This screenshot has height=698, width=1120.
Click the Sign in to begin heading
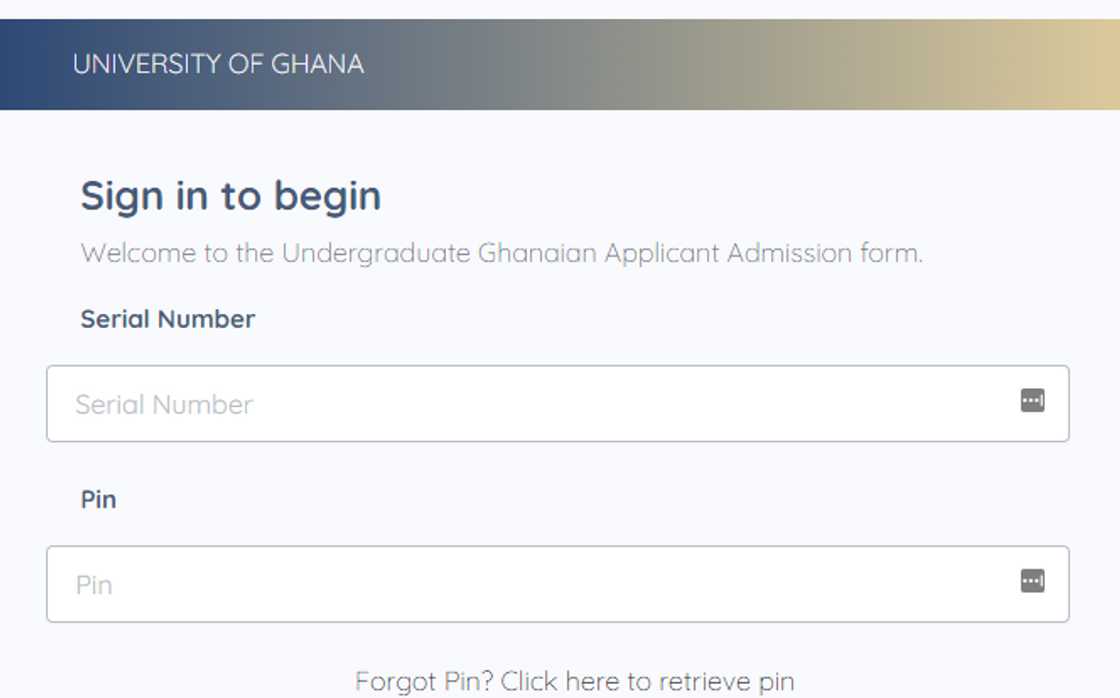pos(230,196)
